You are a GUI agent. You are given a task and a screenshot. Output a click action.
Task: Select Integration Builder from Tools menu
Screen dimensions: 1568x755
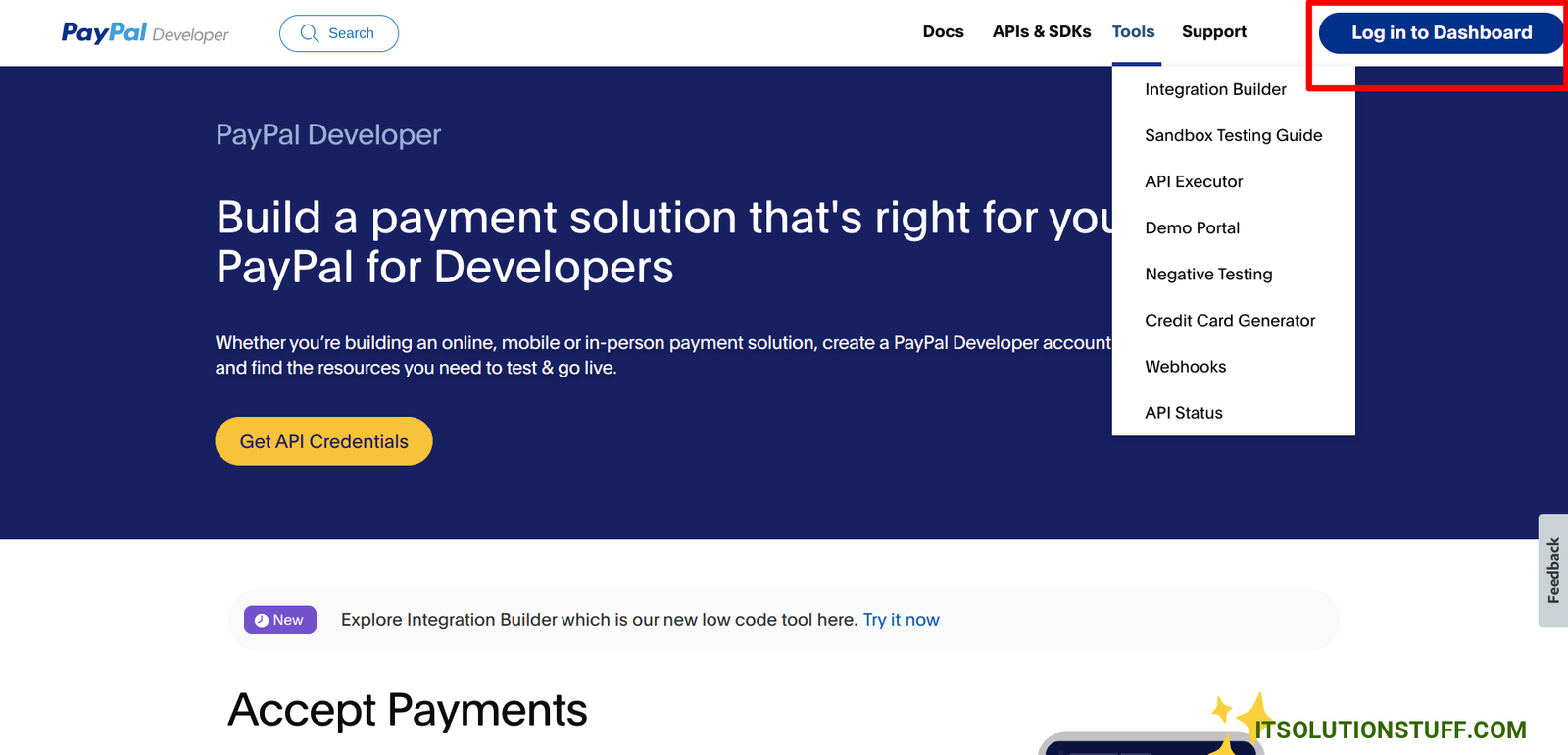pyautogui.click(x=1215, y=89)
